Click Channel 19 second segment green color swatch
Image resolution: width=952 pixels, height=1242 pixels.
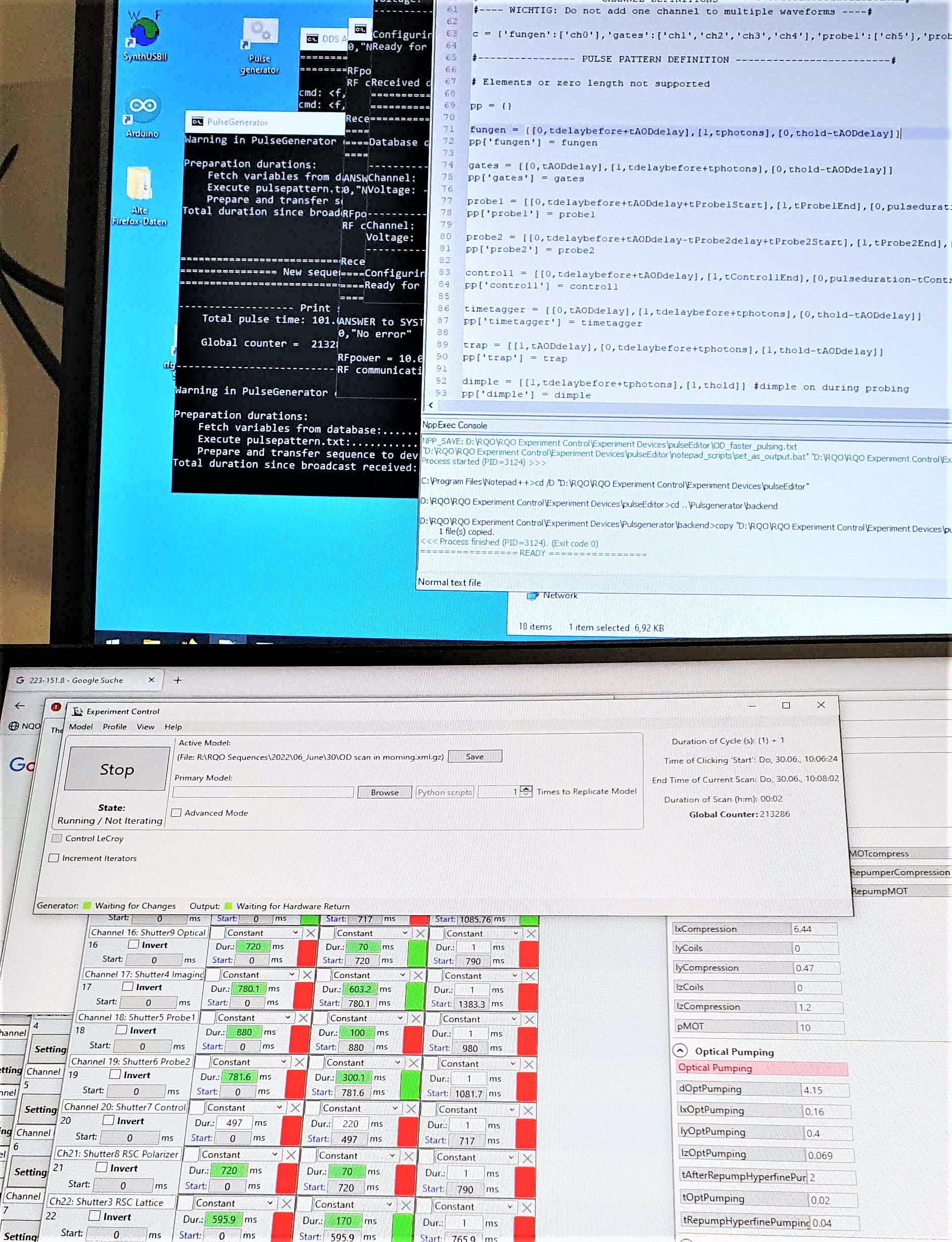pyautogui.click(x=409, y=1084)
